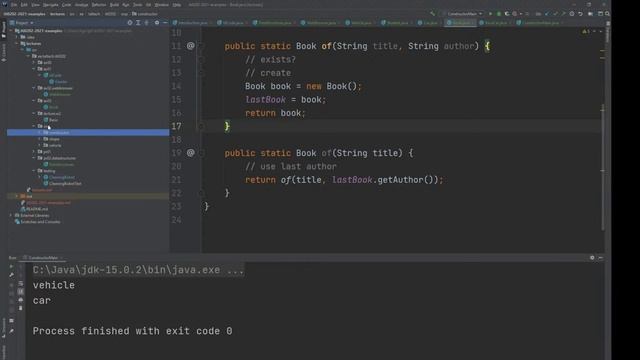This screenshot has width=640, height=360.
Task: Click the java.exe command line in console
Action: (138, 270)
